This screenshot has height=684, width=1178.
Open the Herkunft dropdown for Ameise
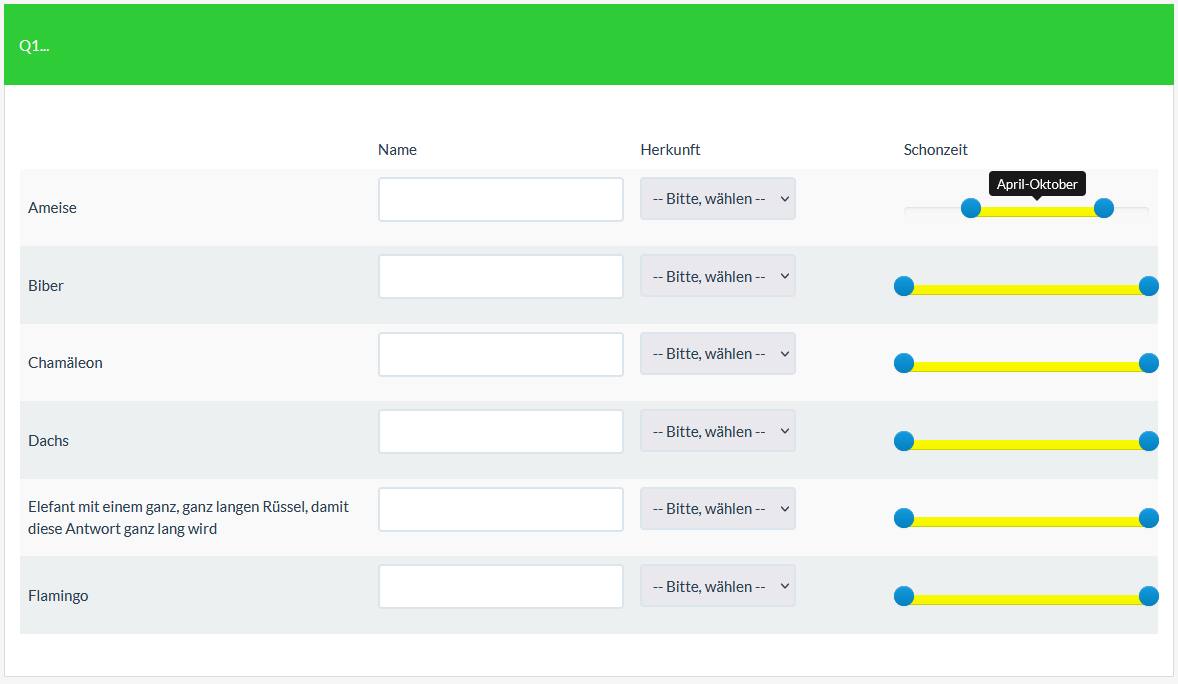717,199
